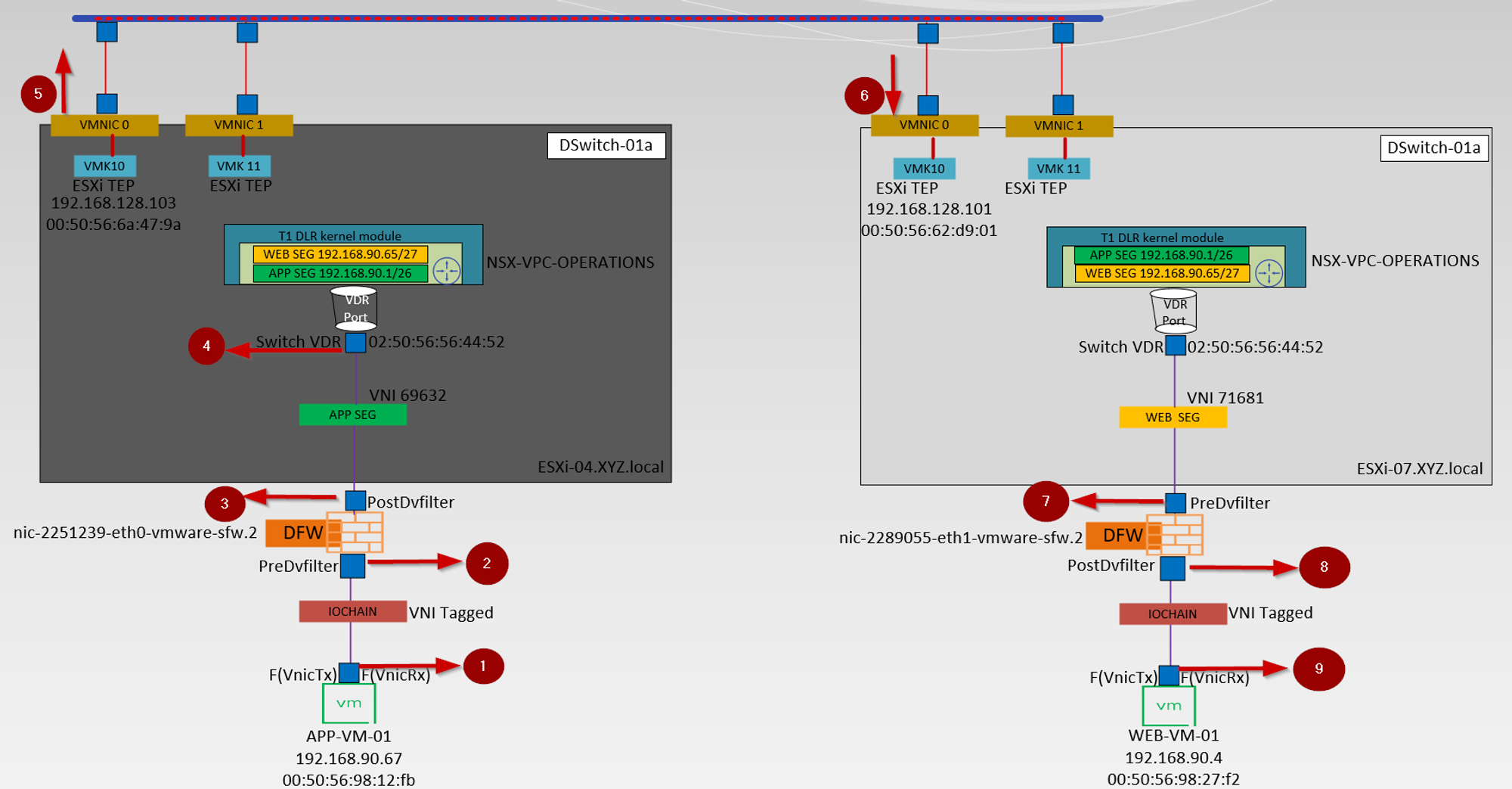Screen dimensions: 1512x789
Task: Select the VDR Port cylinder on ESXi-07
Action: coord(1174,311)
